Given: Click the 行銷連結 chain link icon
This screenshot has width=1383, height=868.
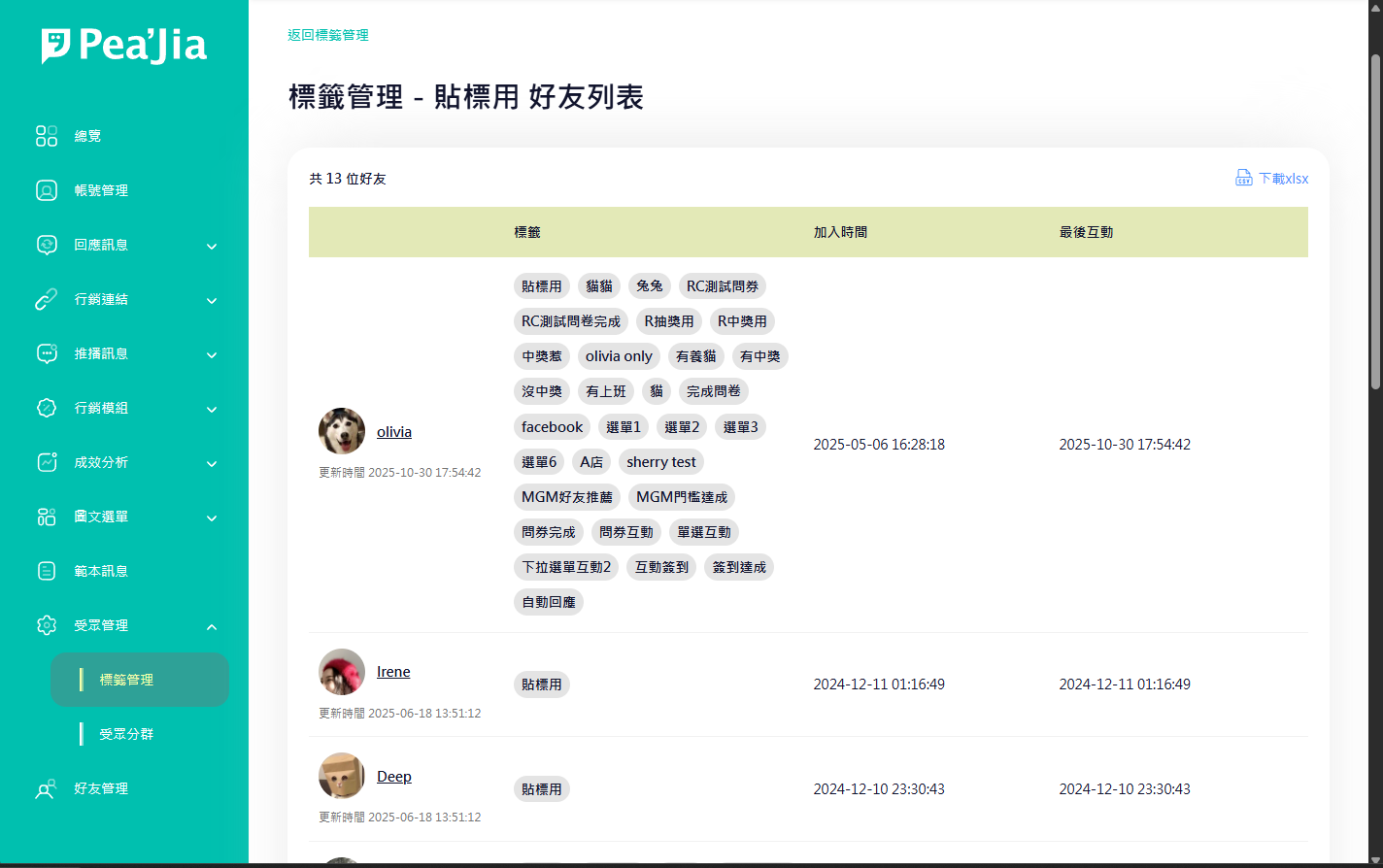Looking at the screenshot, I should coord(47,299).
